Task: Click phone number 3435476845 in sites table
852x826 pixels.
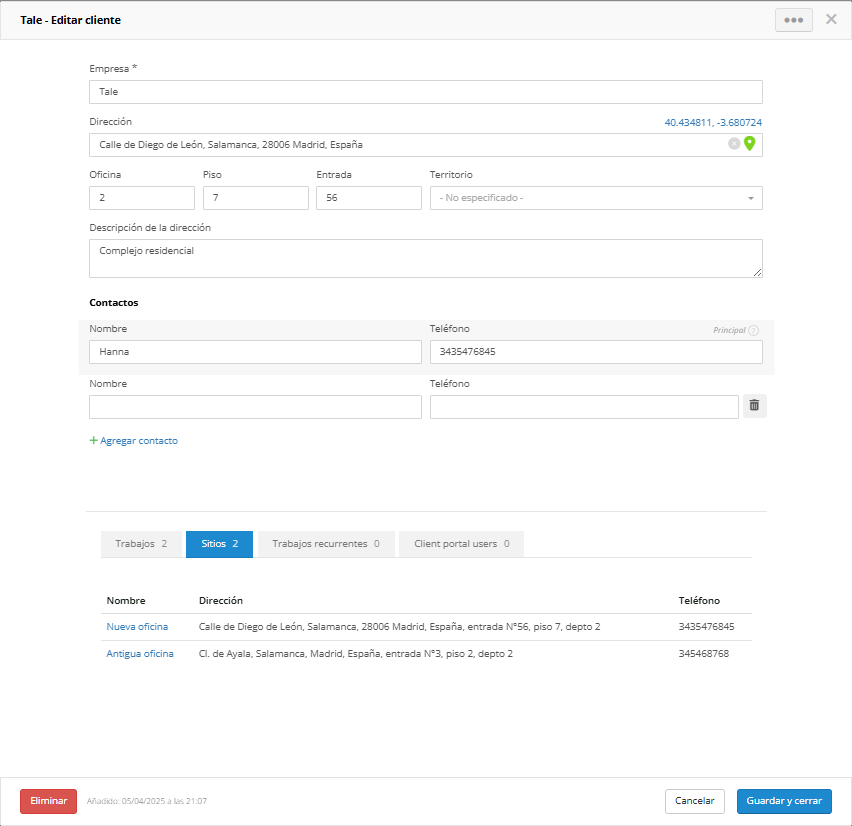Action: pos(706,627)
